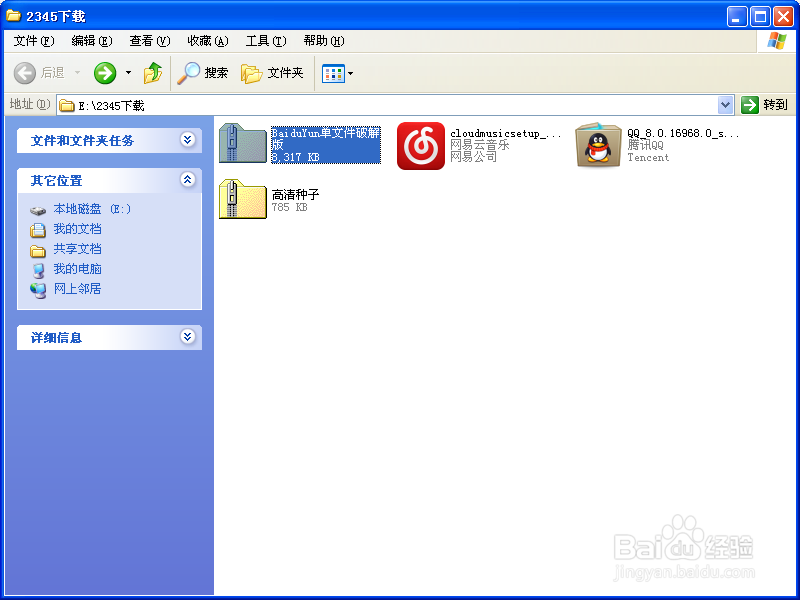The width and height of the screenshot is (800, 600).
Task: Select the QQ penguin installer icon
Action: [x=598, y=145]
